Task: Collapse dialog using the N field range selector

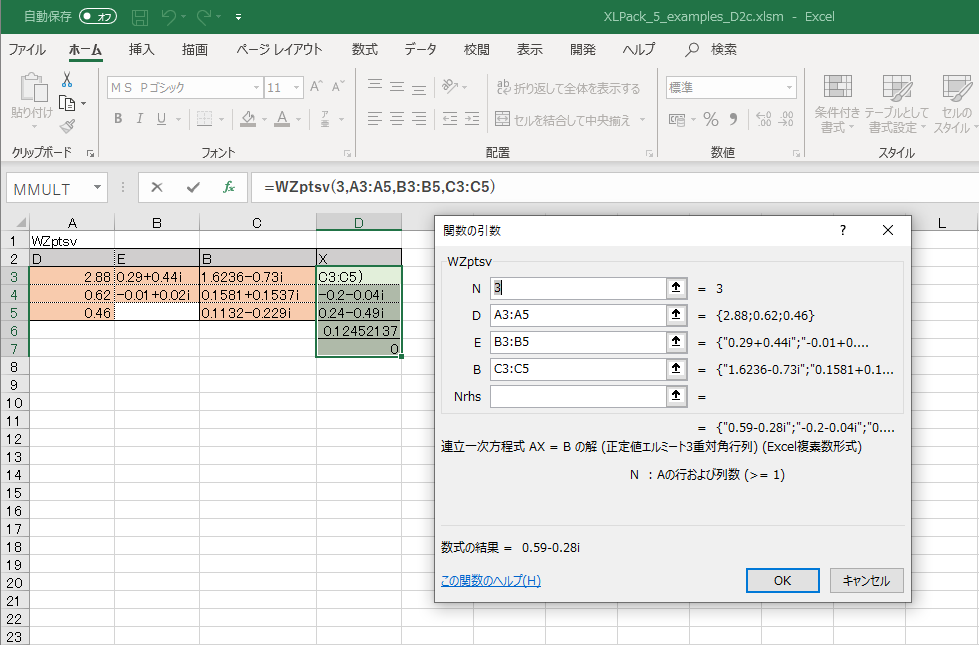Action: click(x=677, y=288)
